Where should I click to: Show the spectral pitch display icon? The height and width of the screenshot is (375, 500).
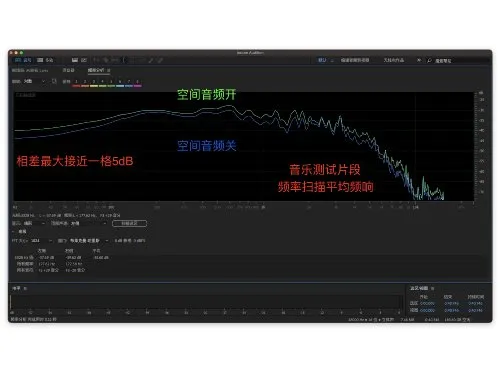tap(84, 60)
